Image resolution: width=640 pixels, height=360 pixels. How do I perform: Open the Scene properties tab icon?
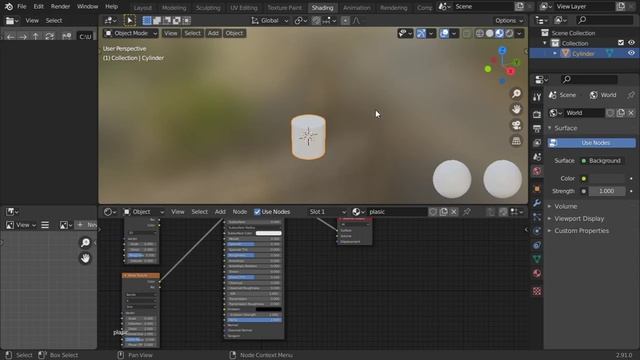[537, 157]
